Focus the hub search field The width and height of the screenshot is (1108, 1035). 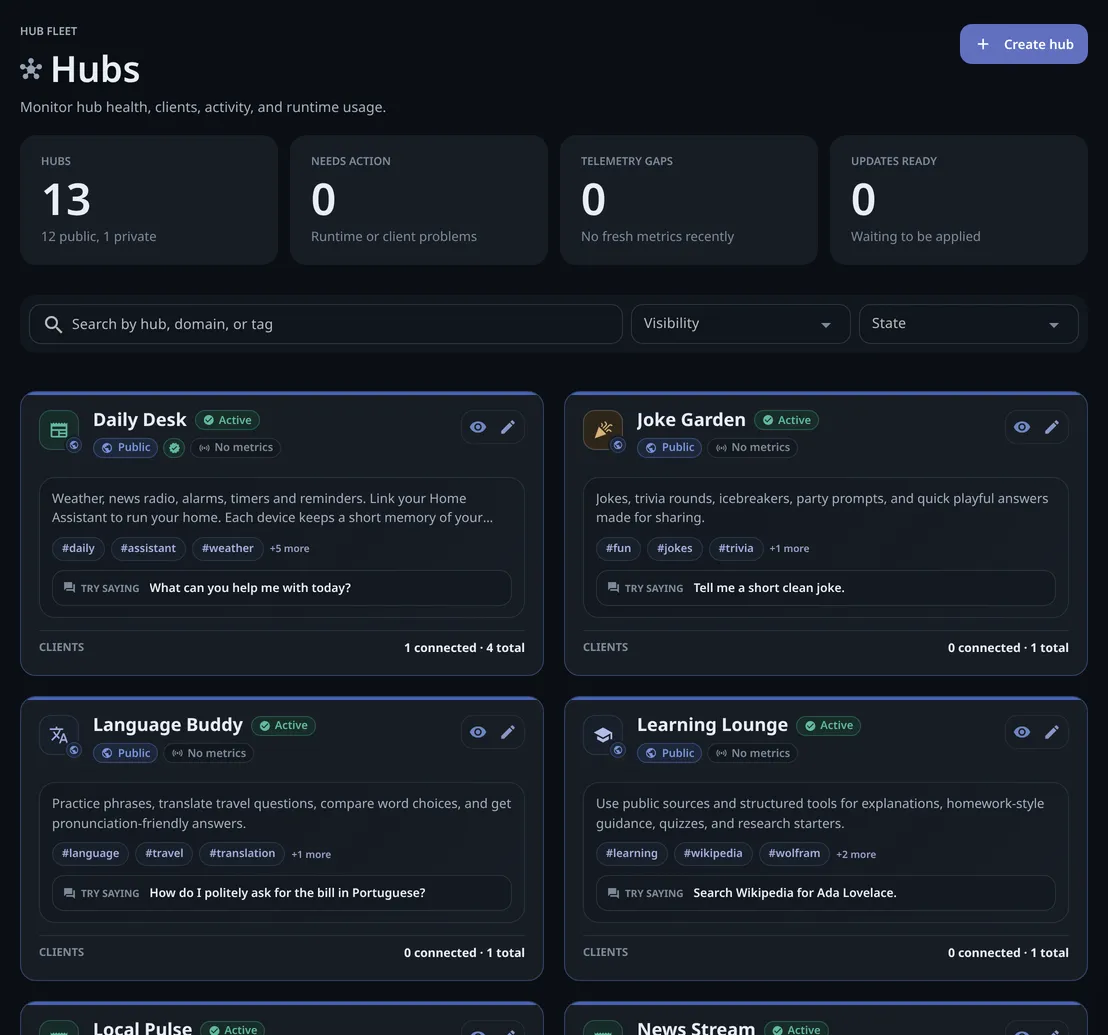(326, 324)
